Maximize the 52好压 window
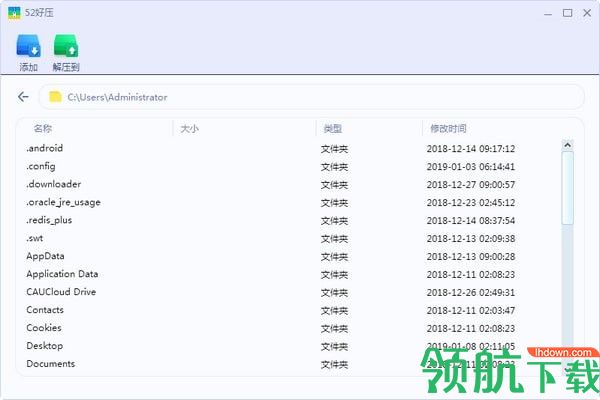 click(x=567, y=13)
